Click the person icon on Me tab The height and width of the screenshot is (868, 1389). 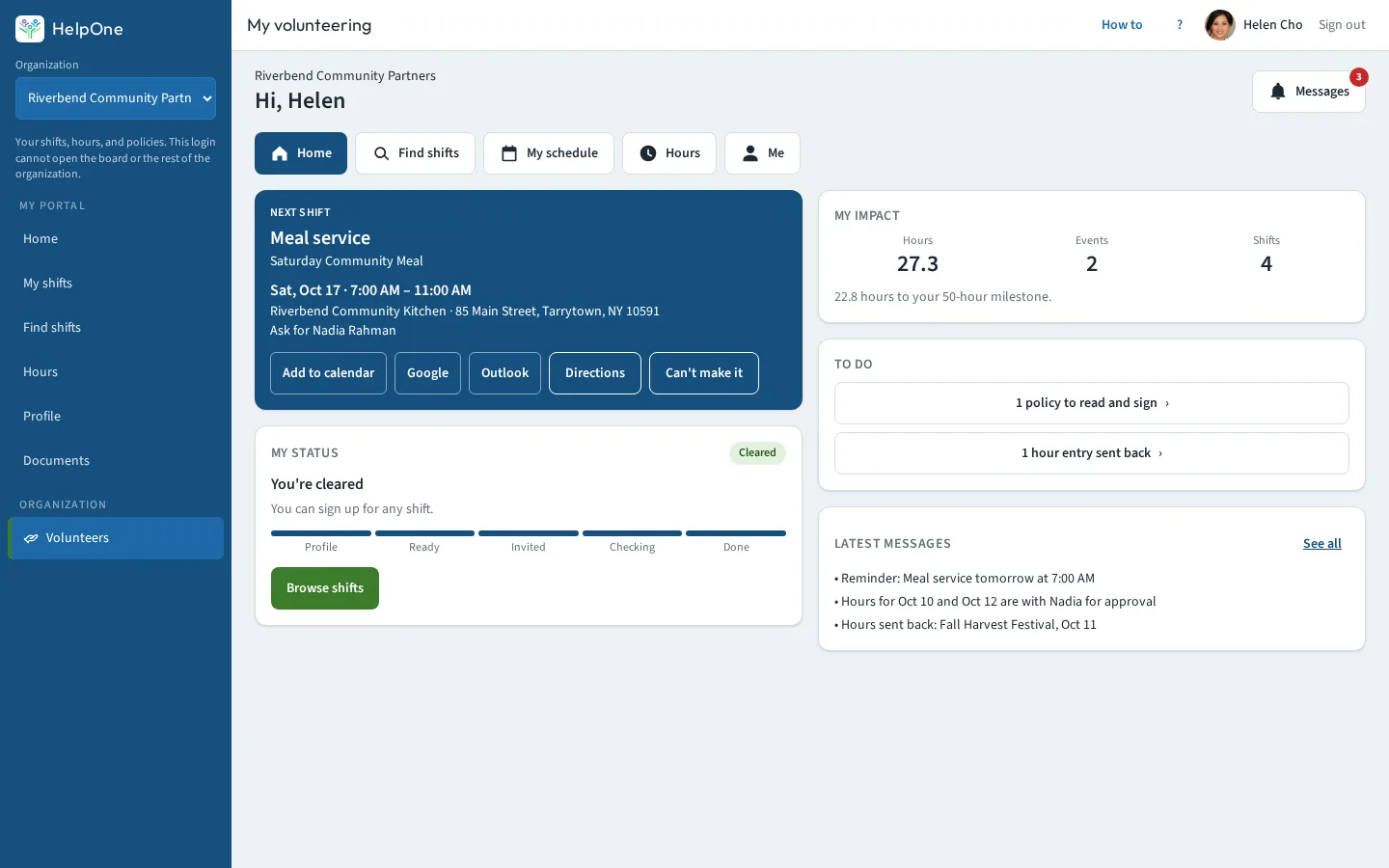(x=750, y=153)
